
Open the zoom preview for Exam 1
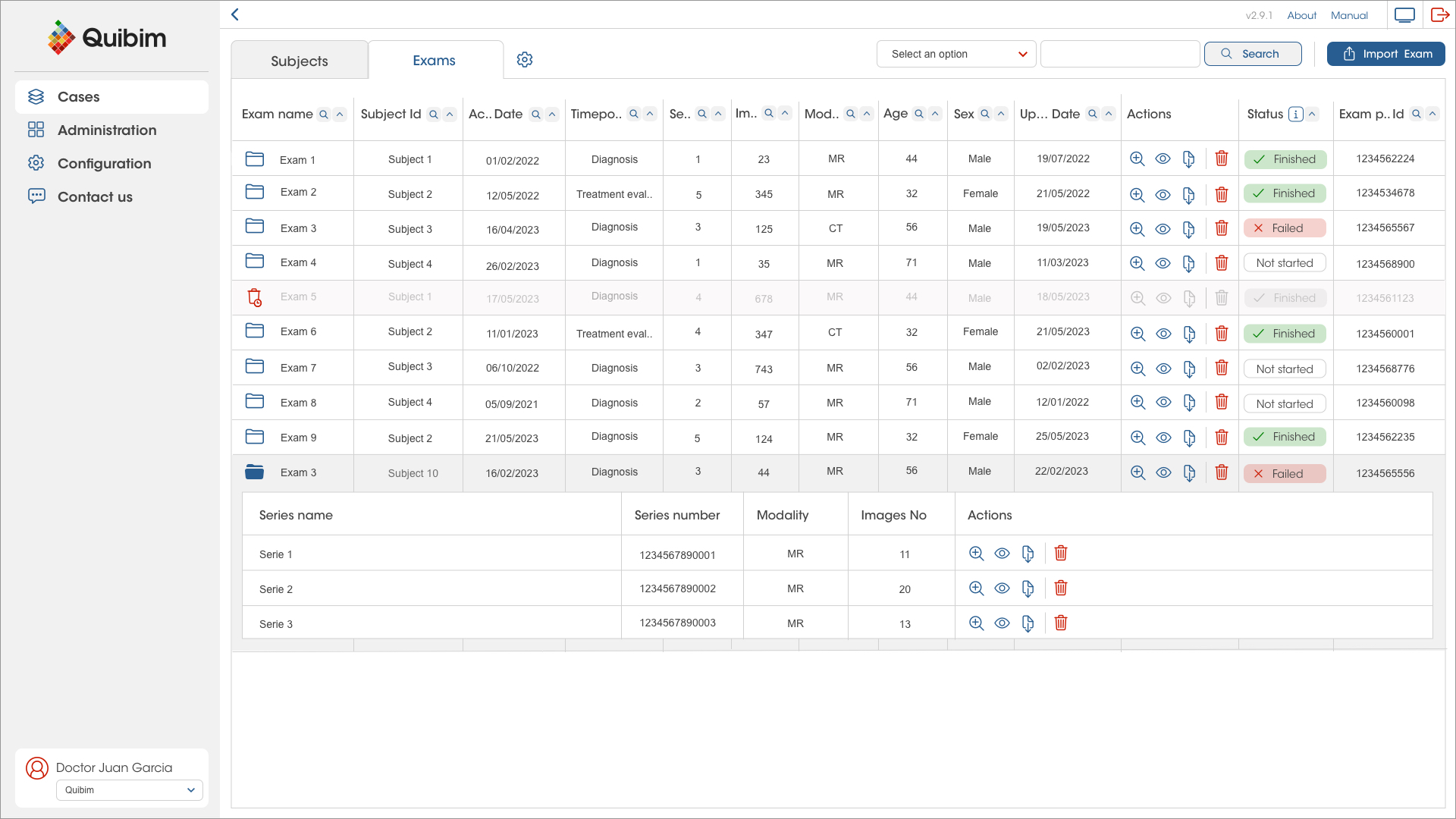click(x=1137, y=159)
